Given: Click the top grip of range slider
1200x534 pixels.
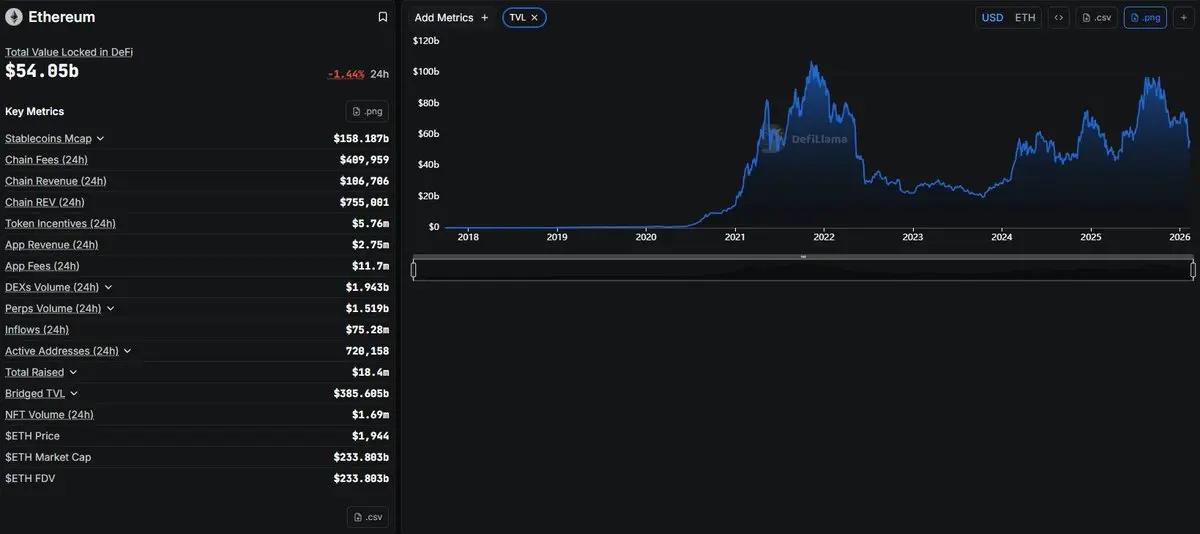Looking at the screenshot, I should click(803, 257).
